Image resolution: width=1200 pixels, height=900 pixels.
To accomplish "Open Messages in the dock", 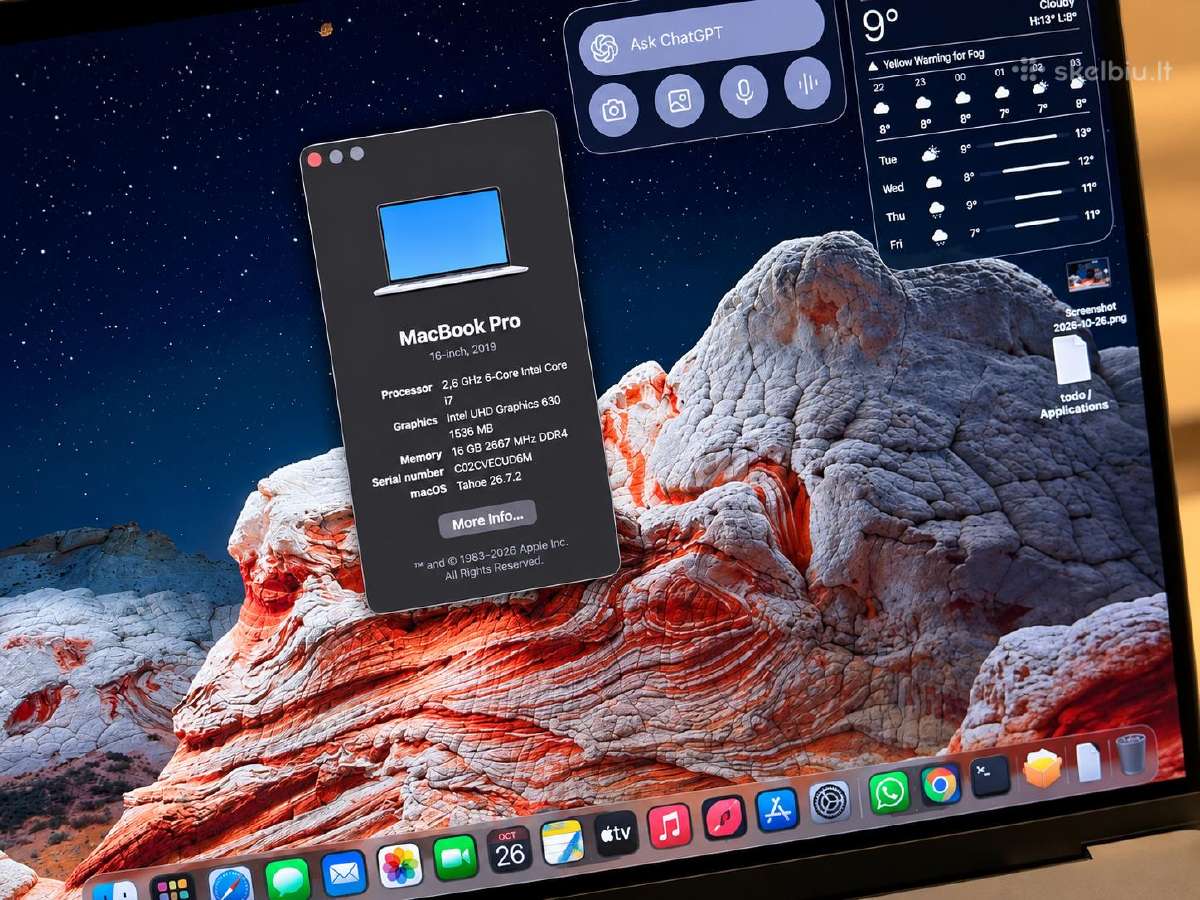I will [287, 880].
